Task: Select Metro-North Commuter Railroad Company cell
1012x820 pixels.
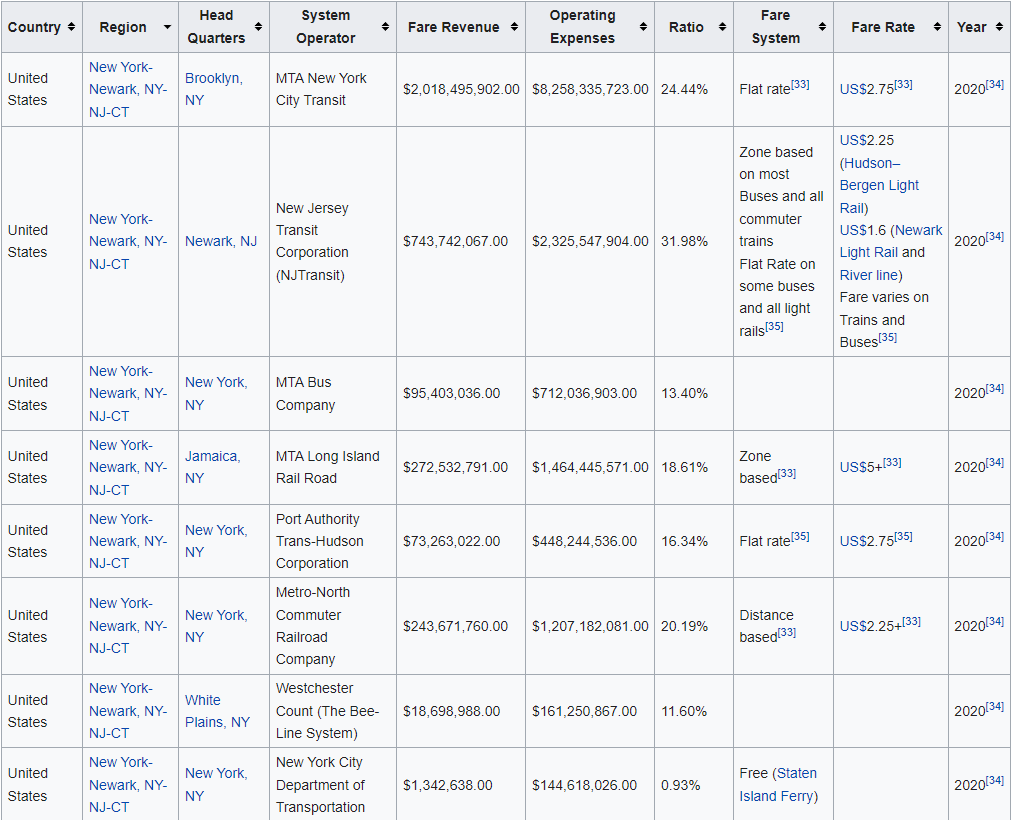Action: point(333,626)
